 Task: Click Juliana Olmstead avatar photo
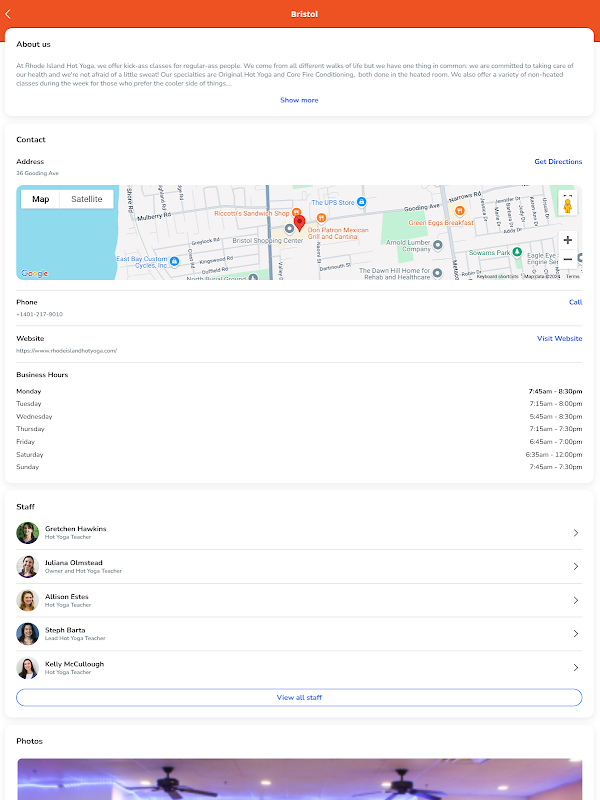coord(28,566)
